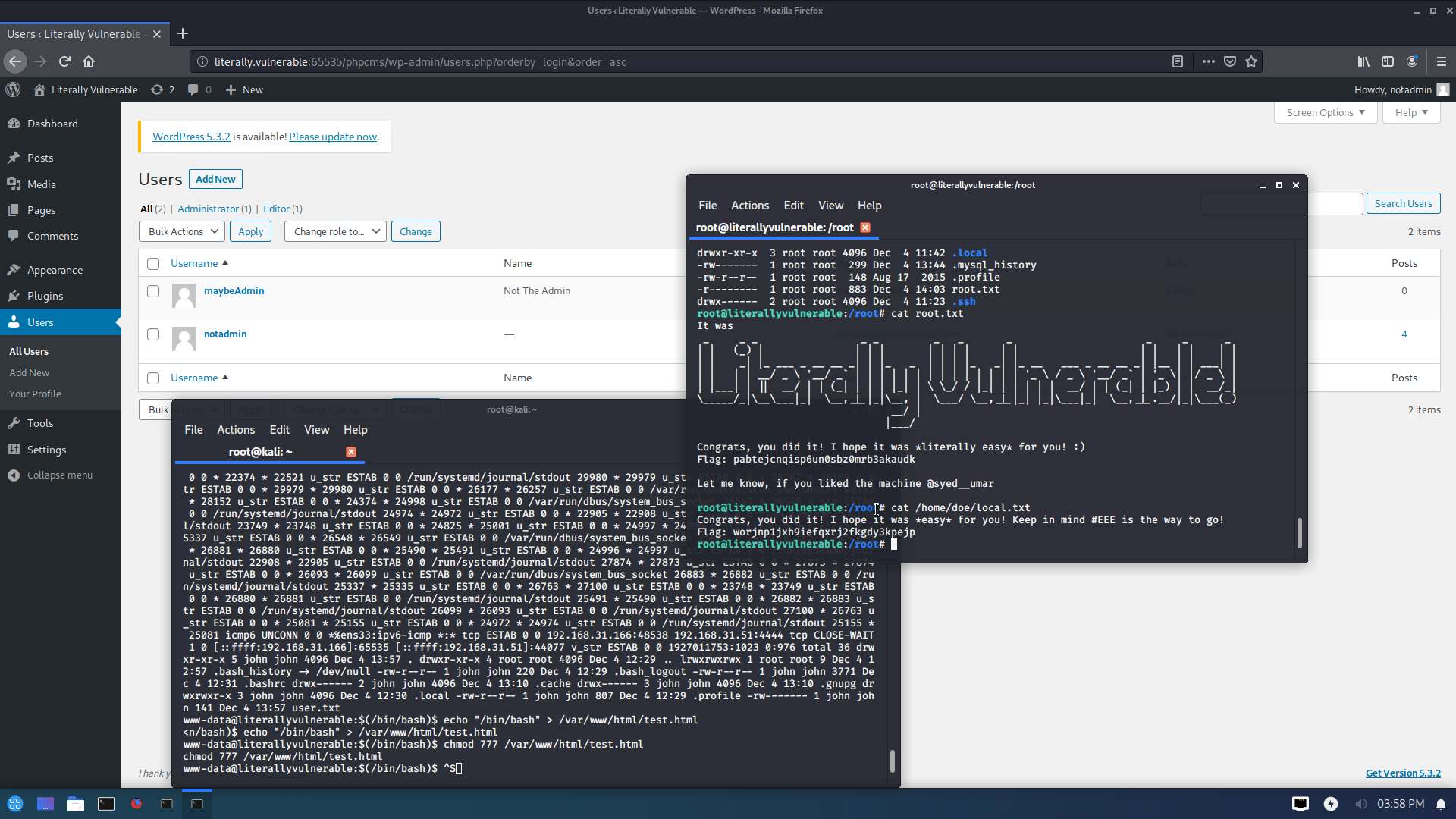Click the Please update now link
The height and width of the screenshot is (819, 1456).
(x=333, y=136)
